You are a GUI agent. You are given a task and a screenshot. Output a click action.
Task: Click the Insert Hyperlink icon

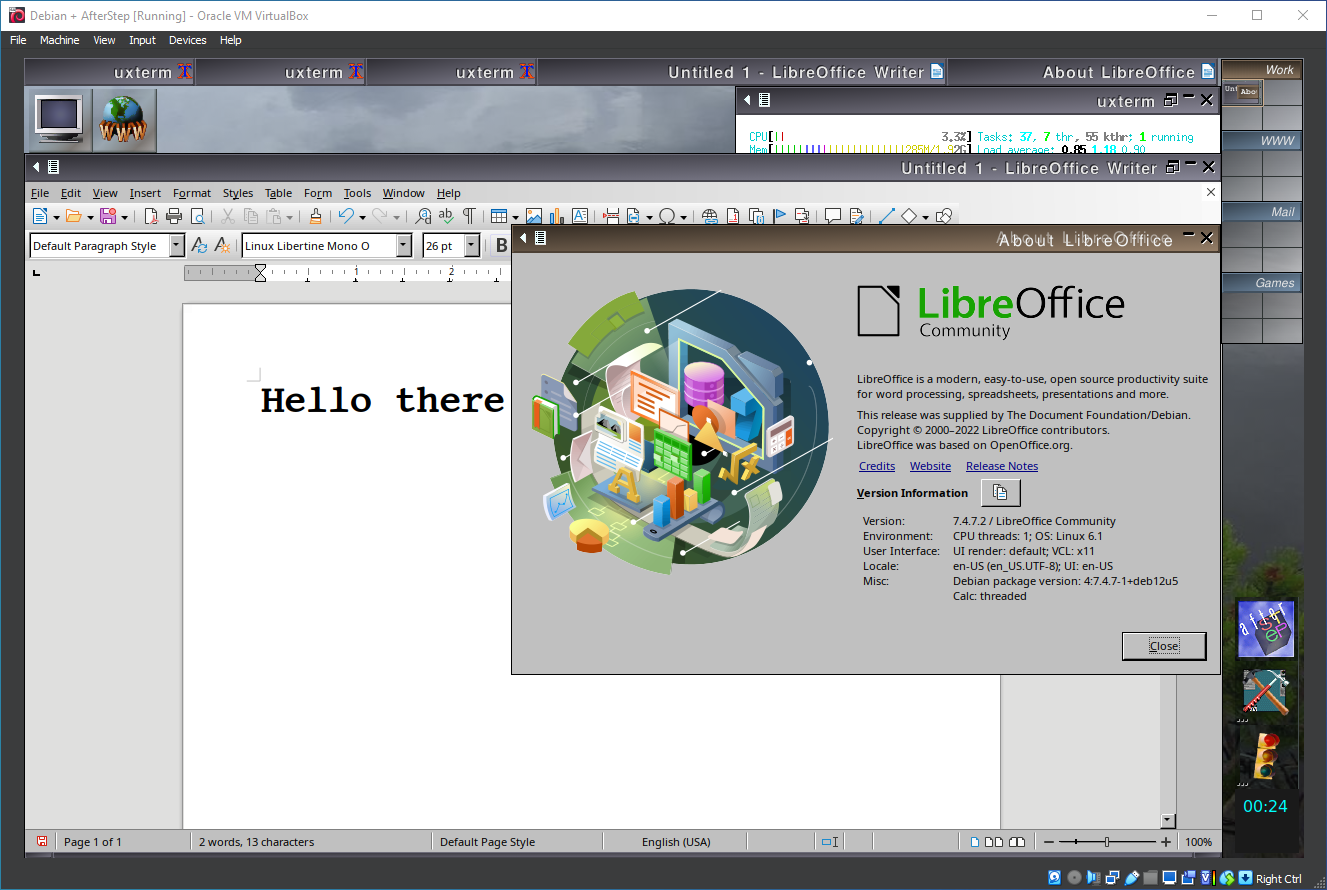pyautogui.click(x=710, y=216)
